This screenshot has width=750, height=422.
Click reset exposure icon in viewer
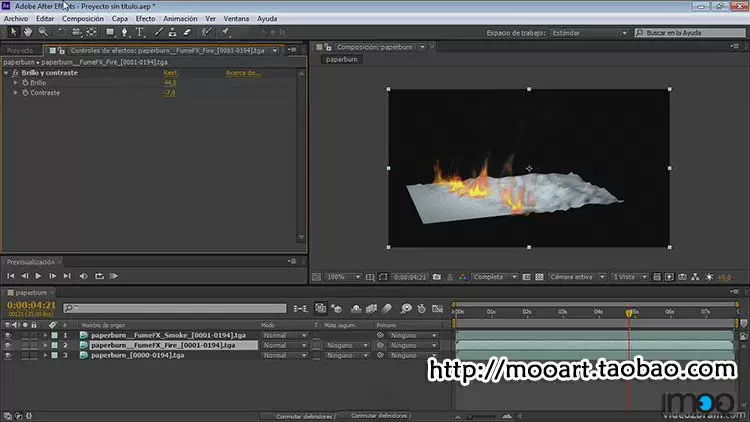tap(709, 277)
